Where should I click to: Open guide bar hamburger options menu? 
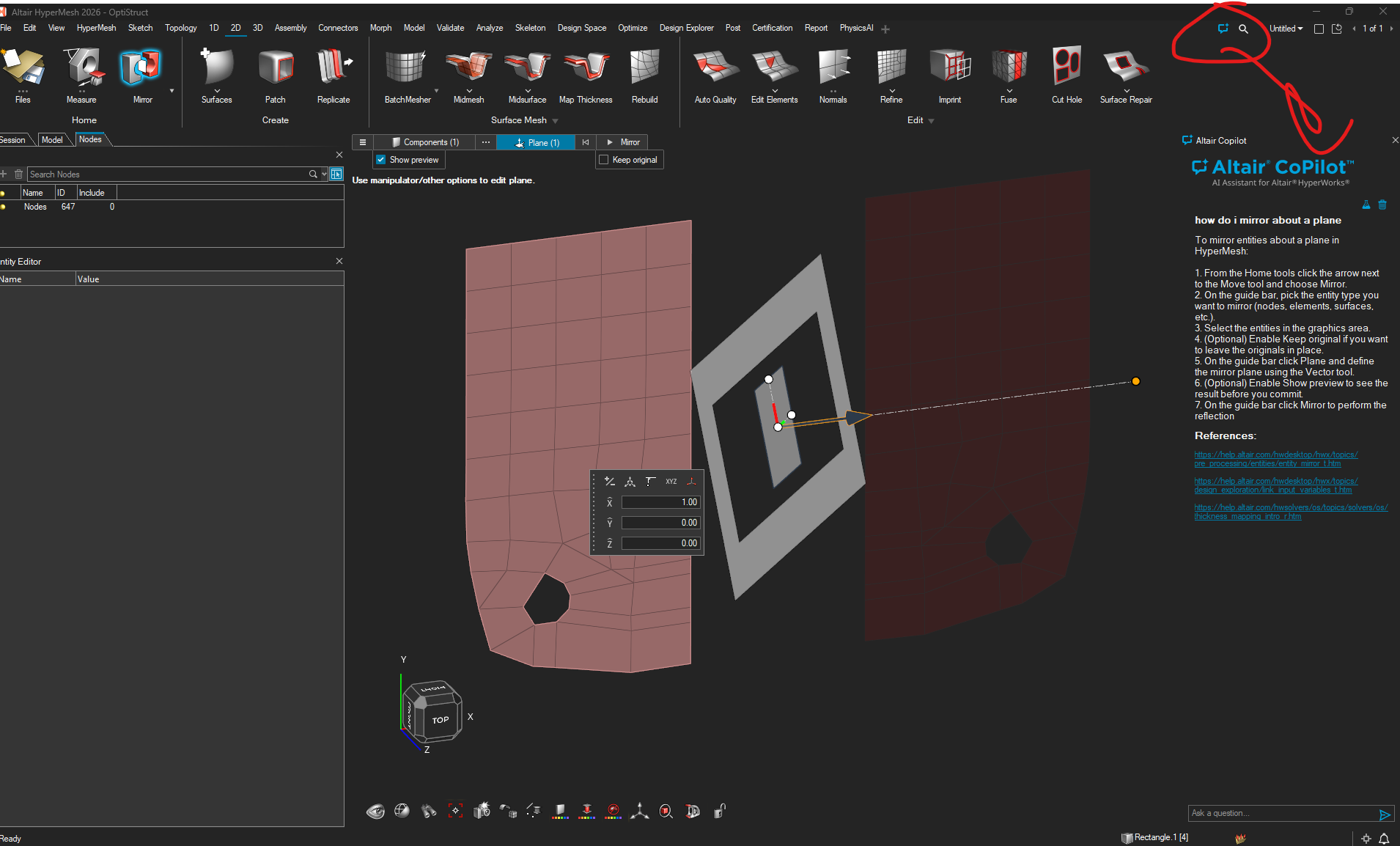(363, 142)
